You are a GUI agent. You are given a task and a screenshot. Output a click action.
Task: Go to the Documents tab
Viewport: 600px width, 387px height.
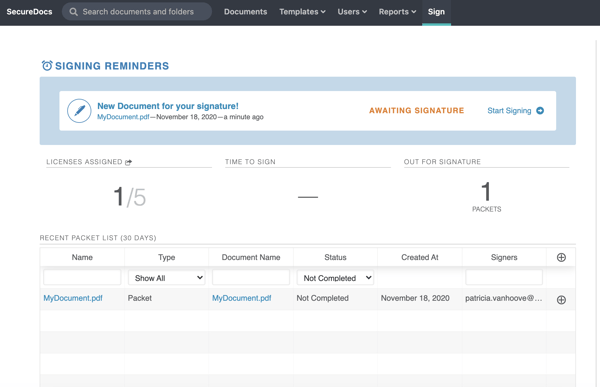pyautogui.click(x=245, y=12)
